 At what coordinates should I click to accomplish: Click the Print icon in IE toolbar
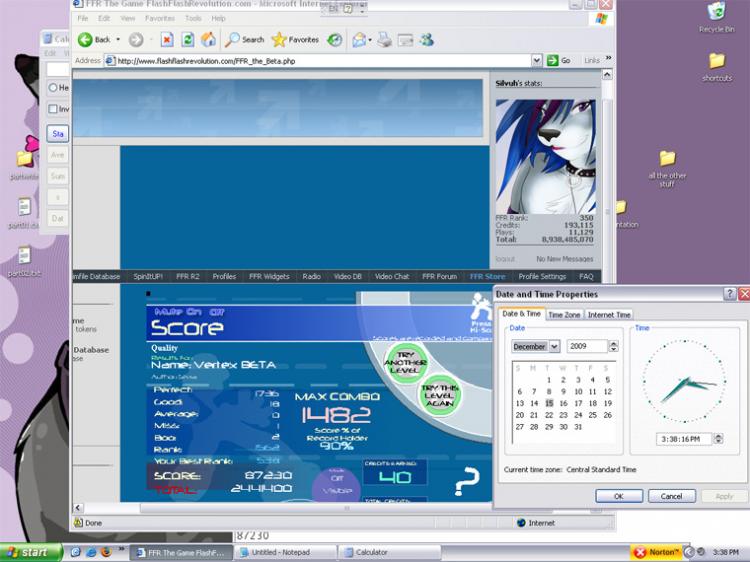point(383,40)
